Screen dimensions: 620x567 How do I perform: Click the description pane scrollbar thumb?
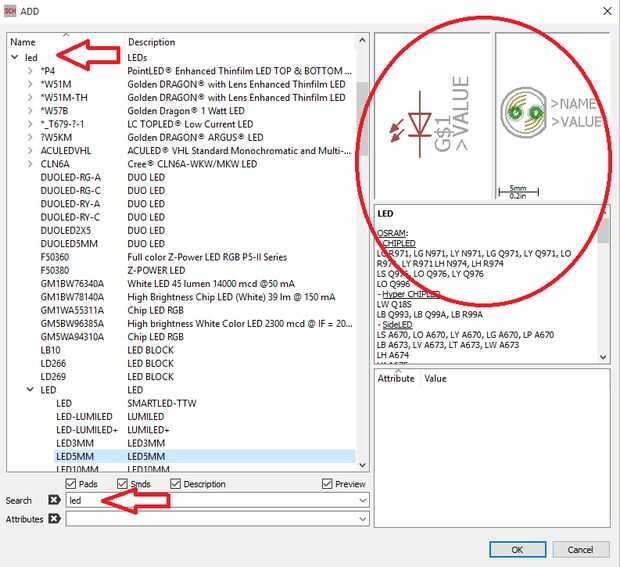(x=603, y=230)
